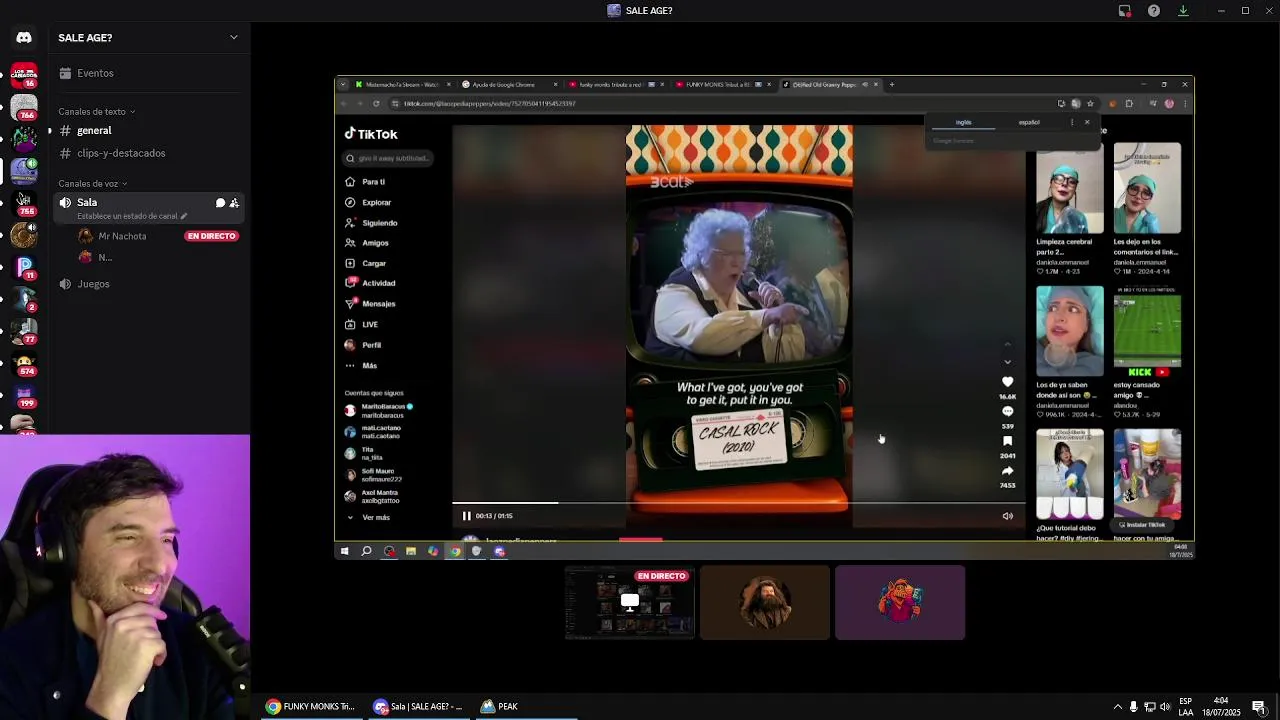Screen dimensions: 1280x720
Task: Select inglés in translate popup
Action: [x=963, y=122]
